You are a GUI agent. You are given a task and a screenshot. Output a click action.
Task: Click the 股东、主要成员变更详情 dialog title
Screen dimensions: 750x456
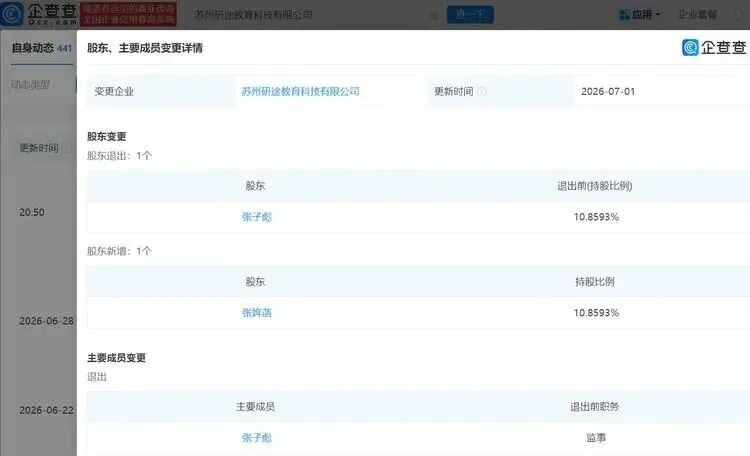[145, 48]
